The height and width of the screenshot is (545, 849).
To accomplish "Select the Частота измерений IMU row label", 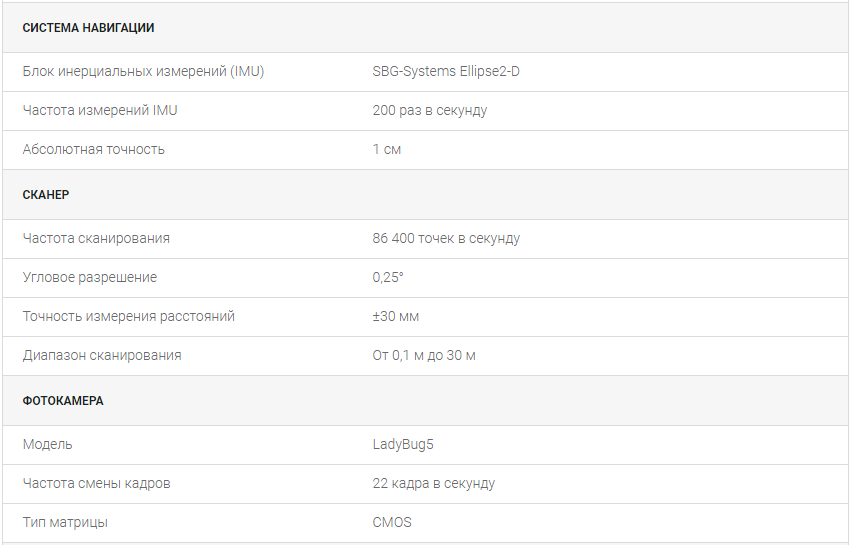I will 100,110.
